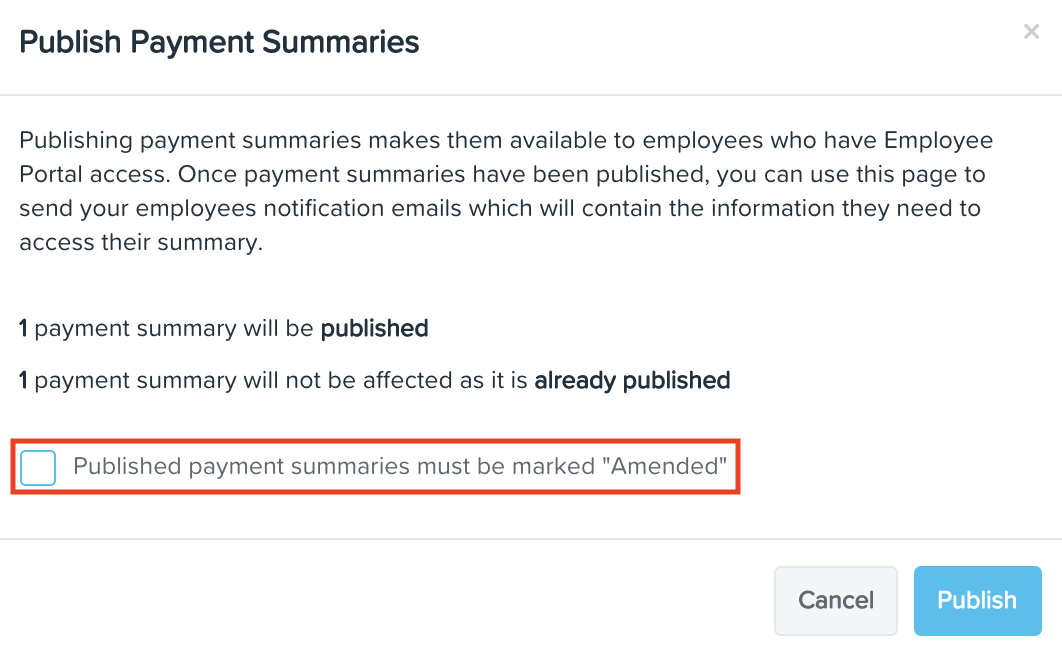Check 'Published payment summaries must be marked Amended'
This screenshot has width=1062, height=658.
point(37,466)
